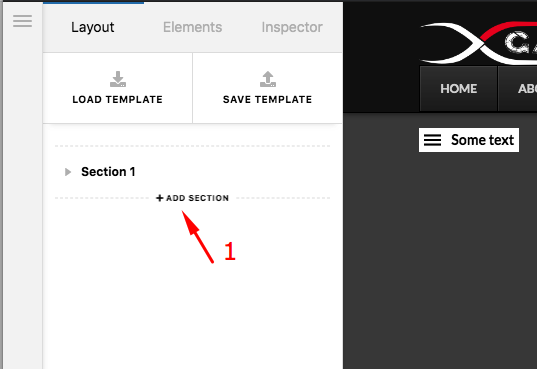Click the dark preview area below Some text

(x=440, y=260)
